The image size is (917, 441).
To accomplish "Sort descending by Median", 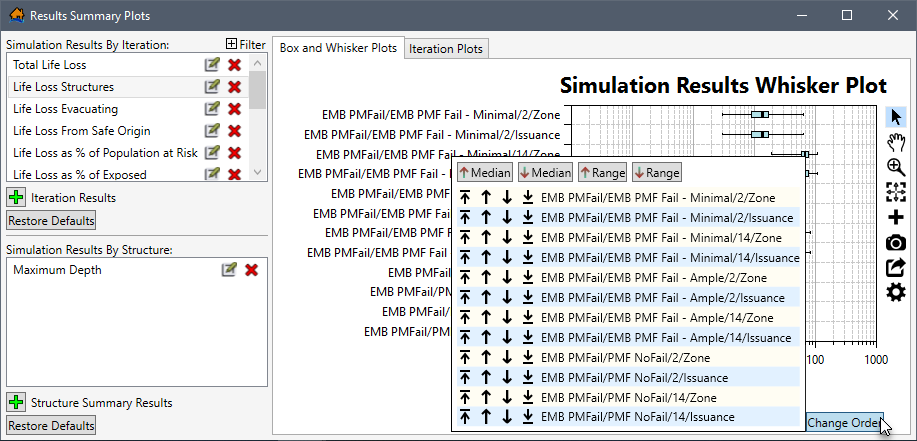I will coord(544,173).
